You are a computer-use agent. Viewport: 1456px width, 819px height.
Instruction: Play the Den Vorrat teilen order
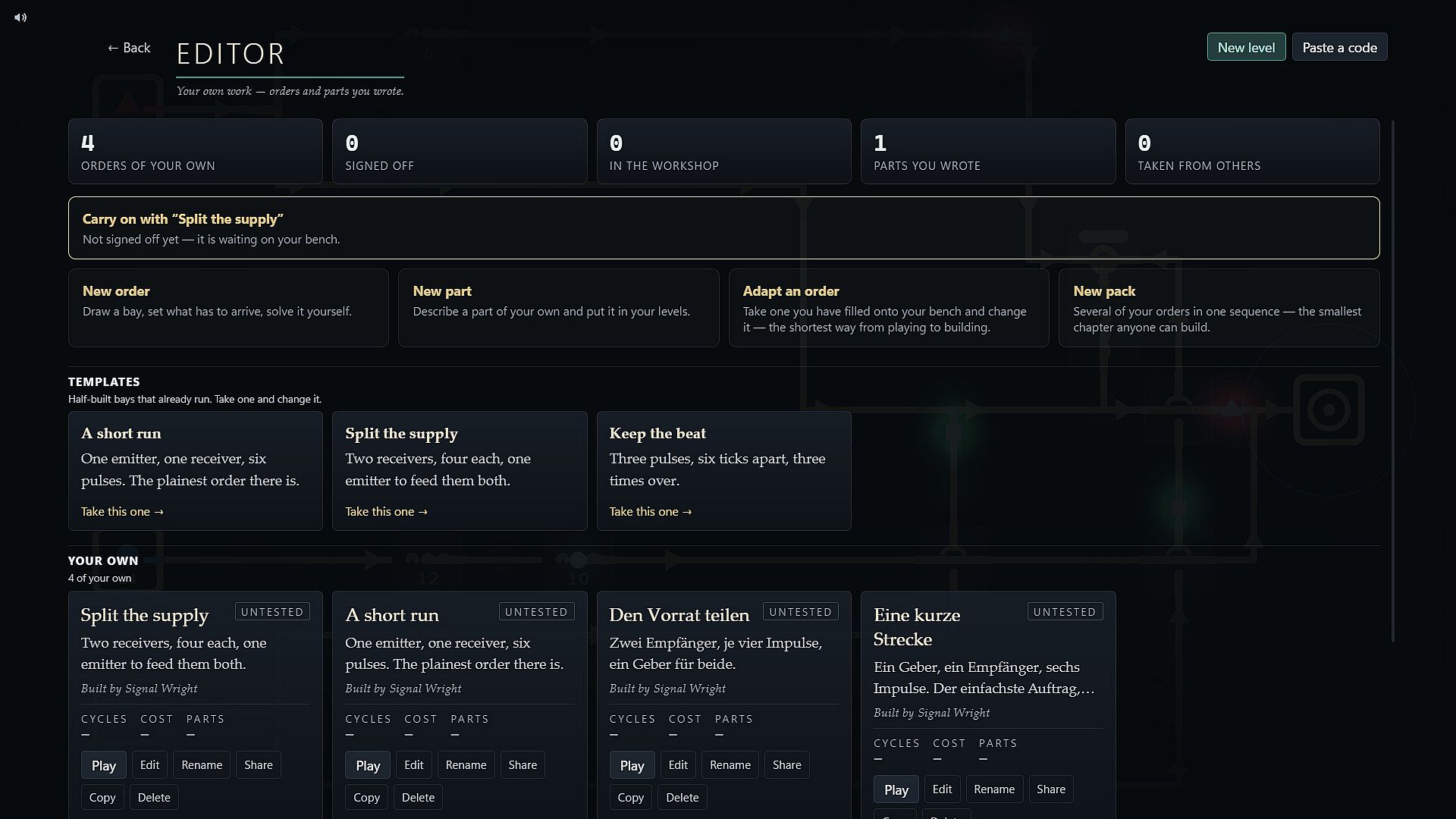[632, 765]
